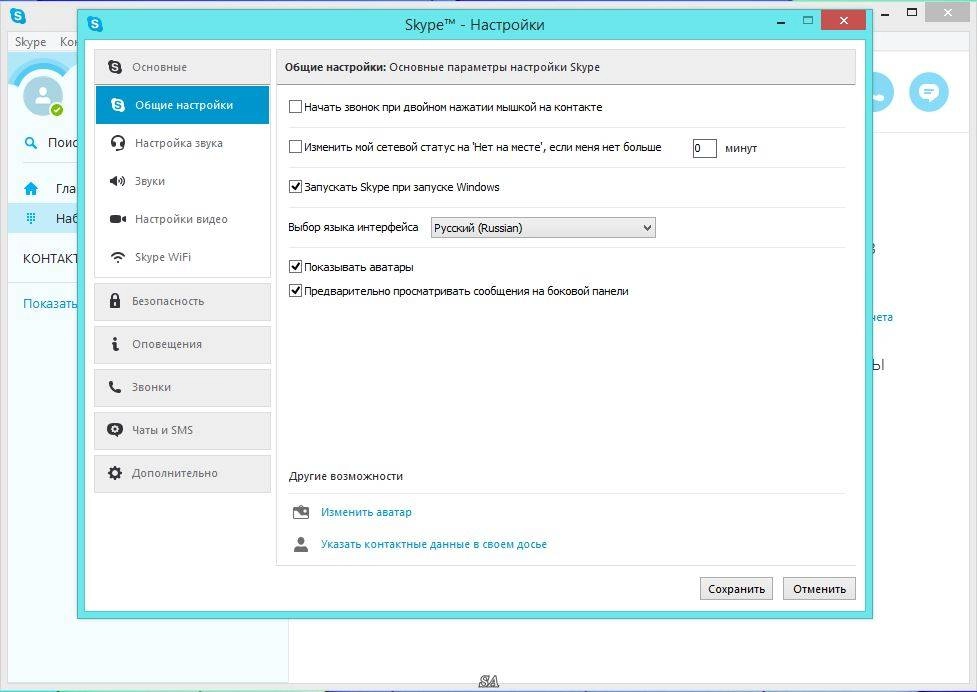This screenshot has height=692, width=977.
Task: Click the chat bubble icon for Чаты и SMS
Action: coord(115,430)
